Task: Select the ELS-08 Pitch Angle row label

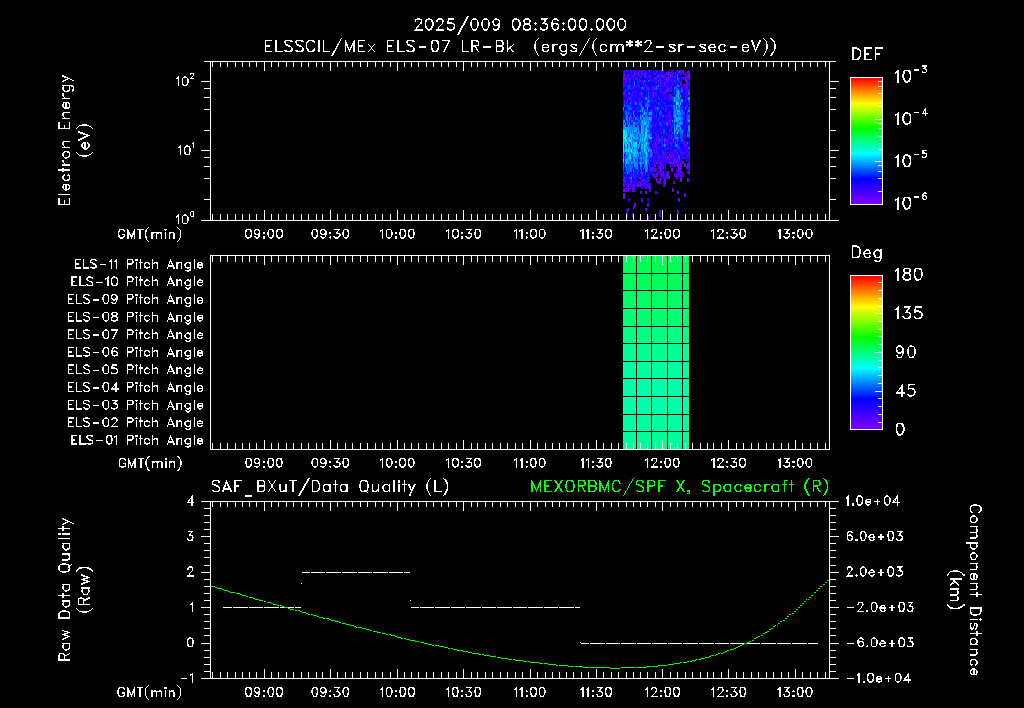Action: pyautogui.click(x=135, y=317)
